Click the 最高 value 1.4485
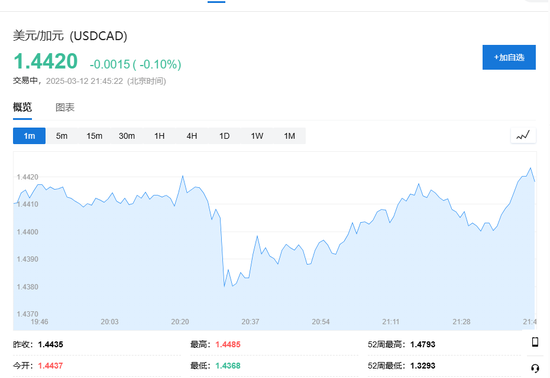Image resolution: width=550 pixels, height=378 pixels. tap(228, 344)
